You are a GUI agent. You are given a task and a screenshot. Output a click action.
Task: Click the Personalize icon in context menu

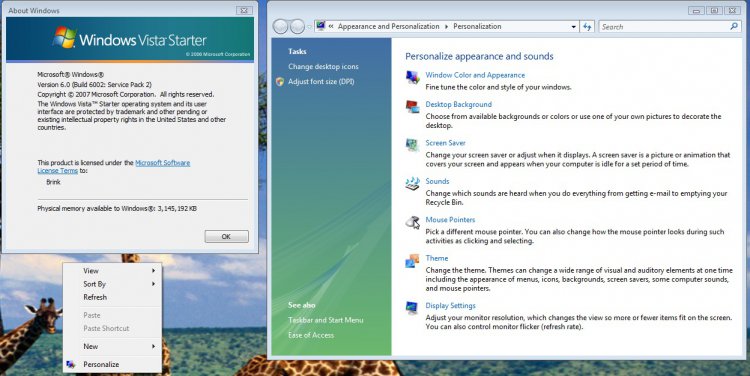(x=71, y=365)
